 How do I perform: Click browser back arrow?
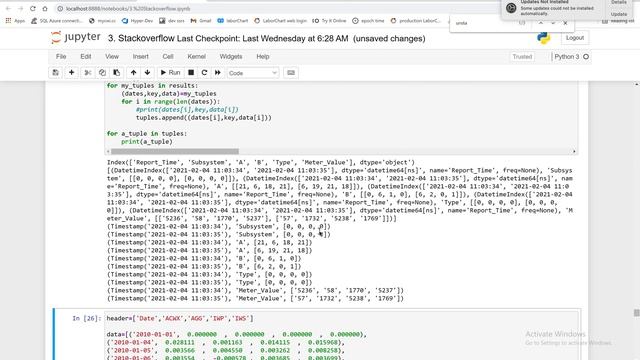8,9
